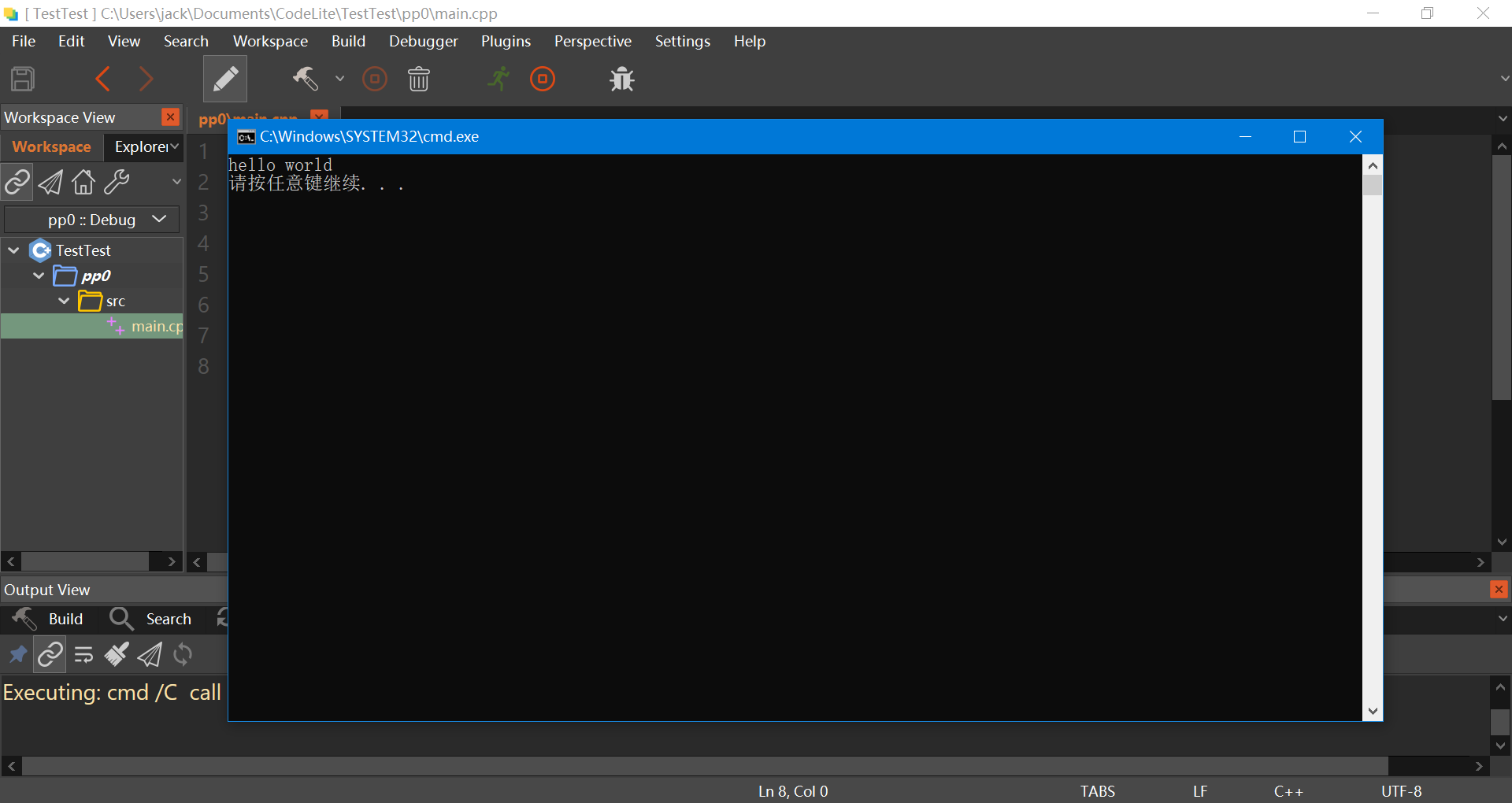Click the workspace wrench settings icon
Screen dimensions: 1512x803
117,183
